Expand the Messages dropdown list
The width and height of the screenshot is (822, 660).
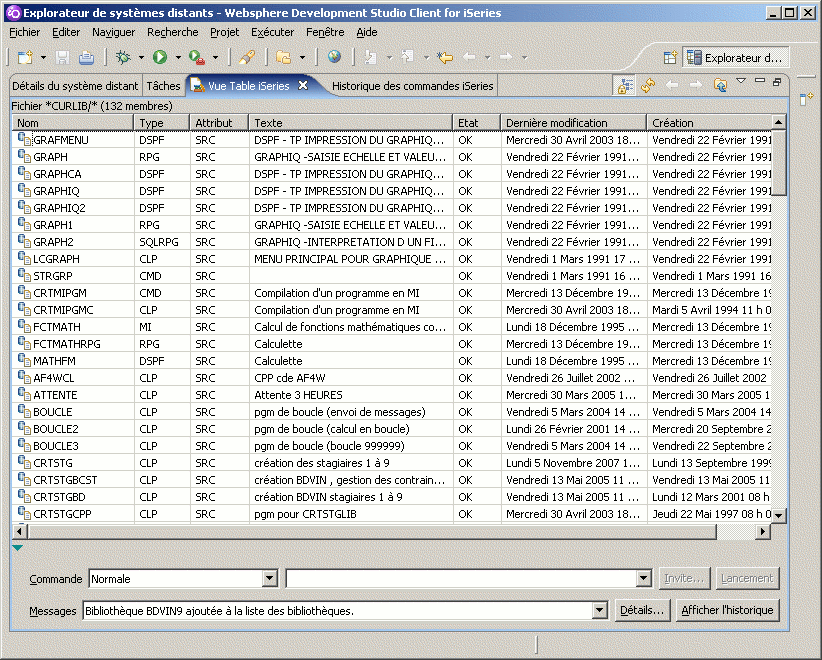[x=600, y=610]
